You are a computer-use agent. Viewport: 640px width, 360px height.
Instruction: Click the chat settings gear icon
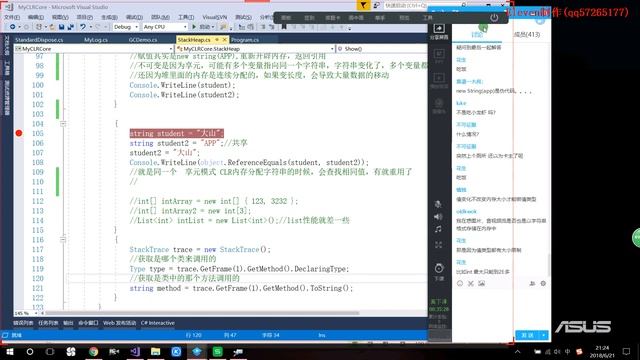(x=543, y=283)
